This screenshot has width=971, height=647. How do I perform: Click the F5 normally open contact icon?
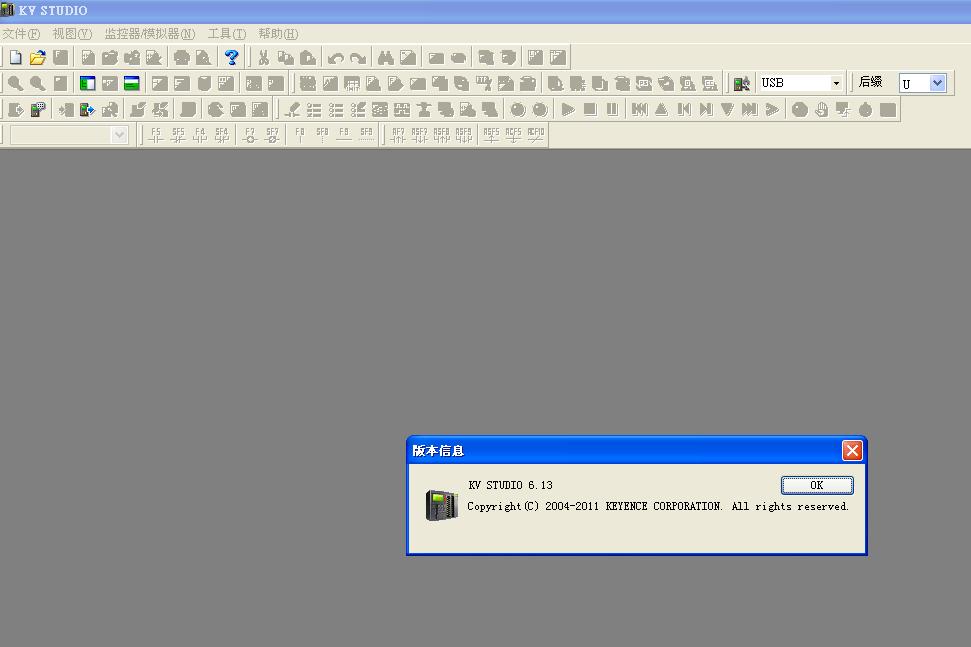(x=156, y=135)
